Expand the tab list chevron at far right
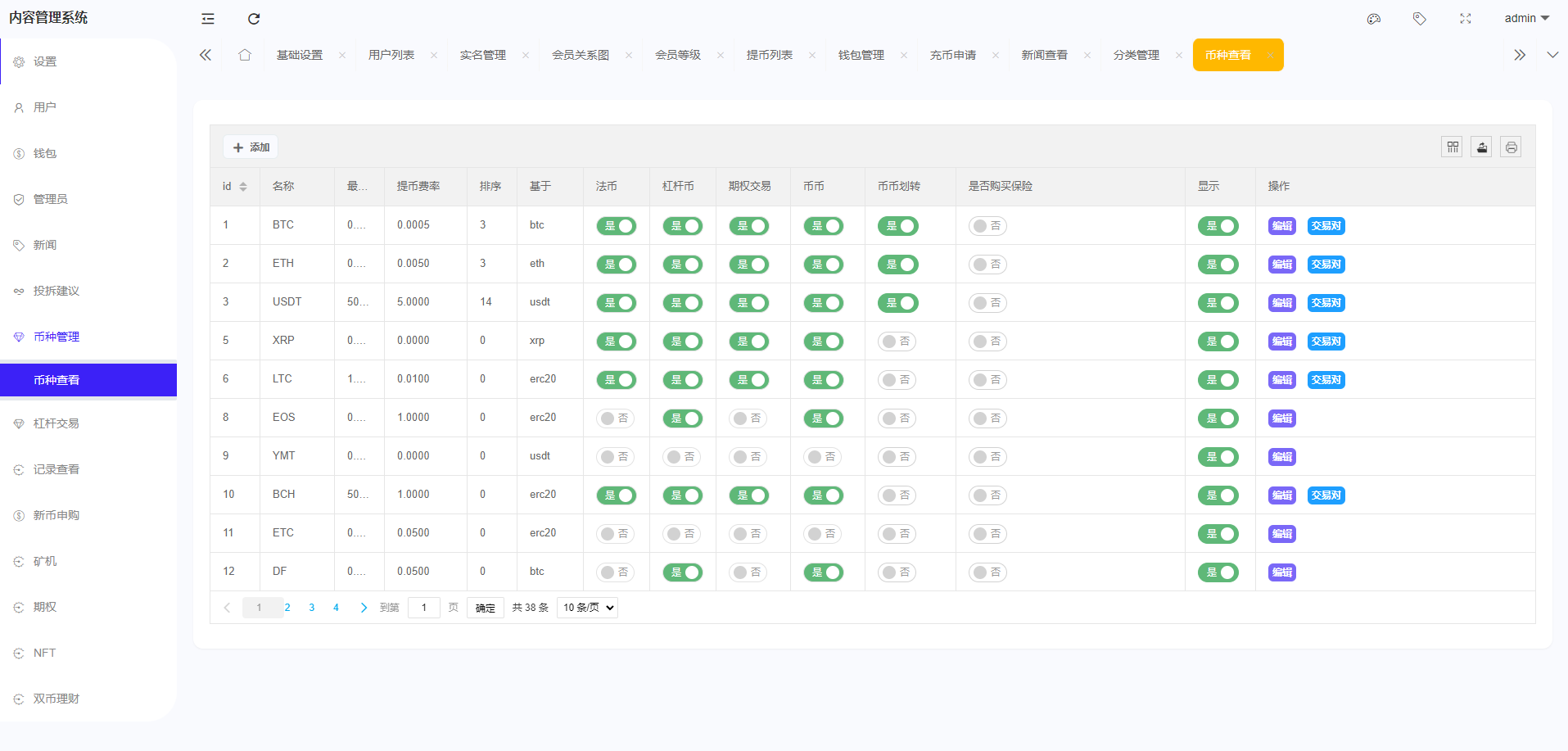 point(1552,55)
